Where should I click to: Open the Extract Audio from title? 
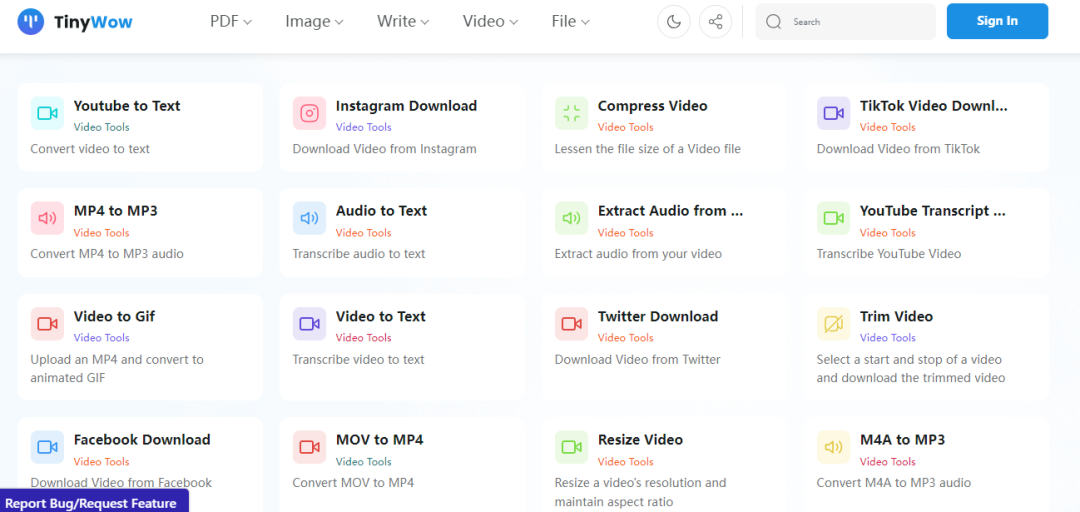pyautogui.click(x=670, y=210)
